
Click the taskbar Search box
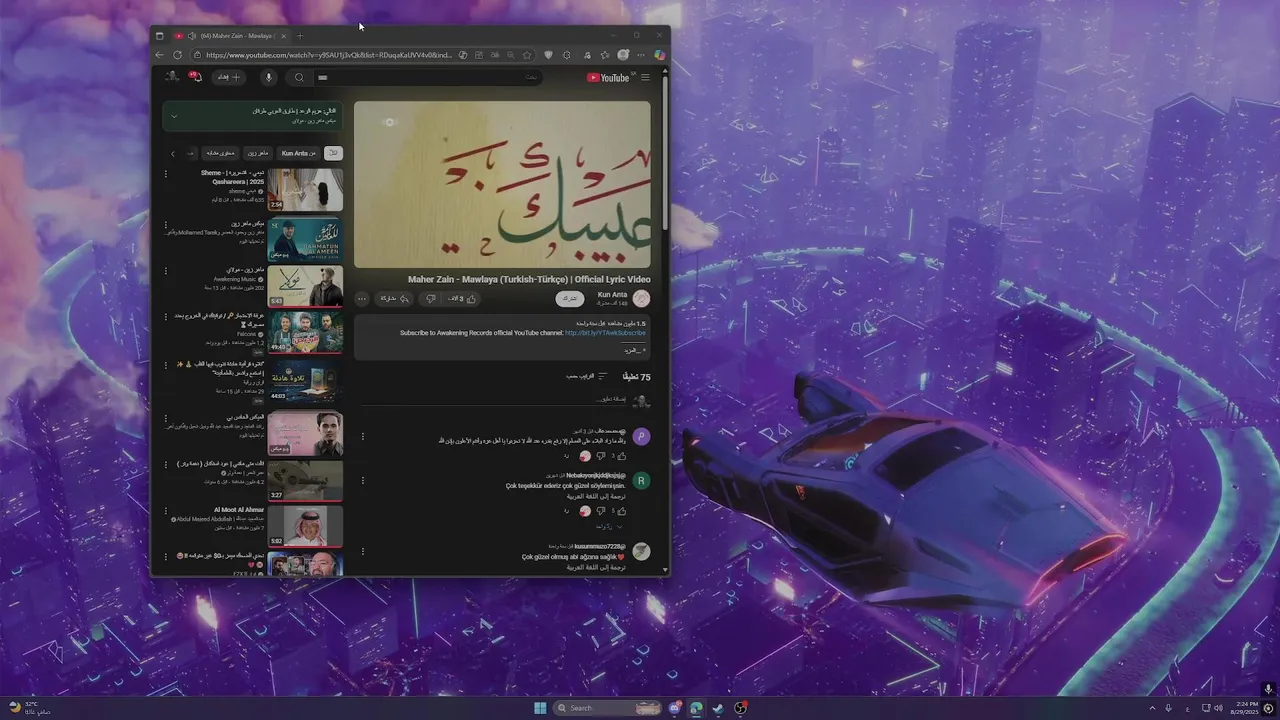tap(608, 708)
